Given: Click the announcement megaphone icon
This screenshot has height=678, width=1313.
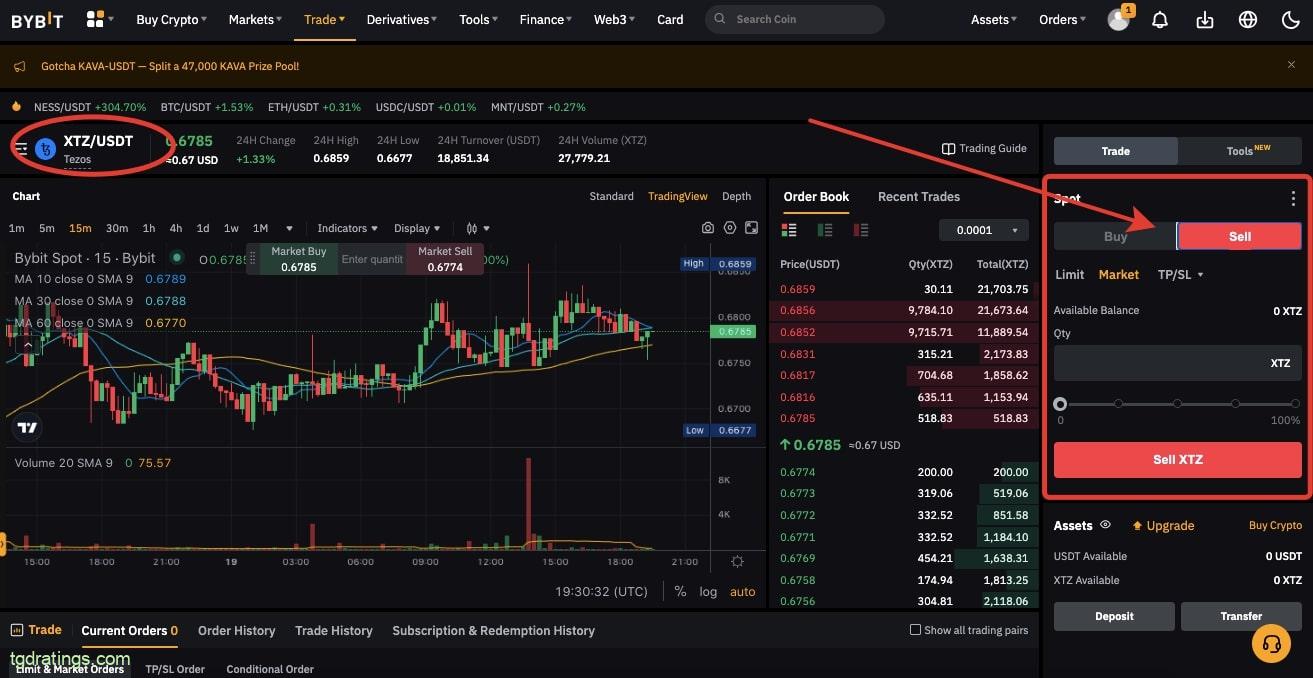Looking at the screenshot, I should [x=20, y=66].
